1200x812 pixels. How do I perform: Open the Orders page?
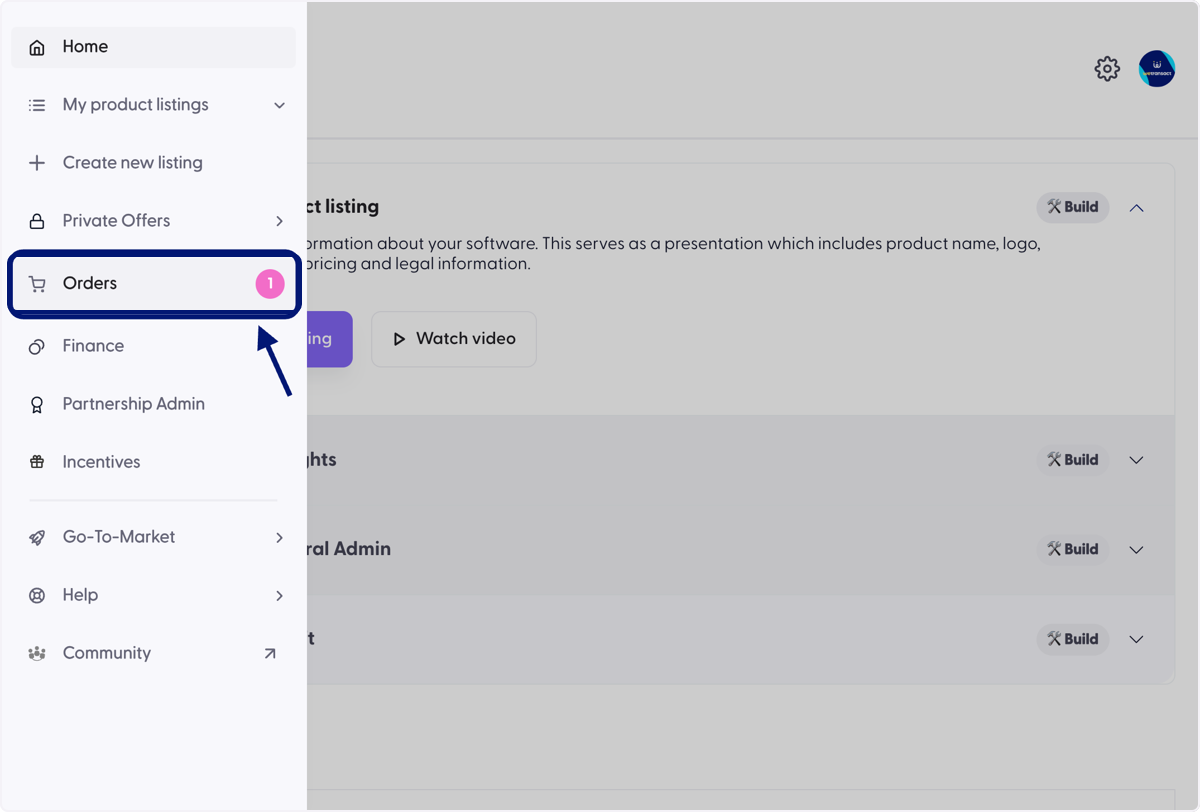(x=153, y=284)
